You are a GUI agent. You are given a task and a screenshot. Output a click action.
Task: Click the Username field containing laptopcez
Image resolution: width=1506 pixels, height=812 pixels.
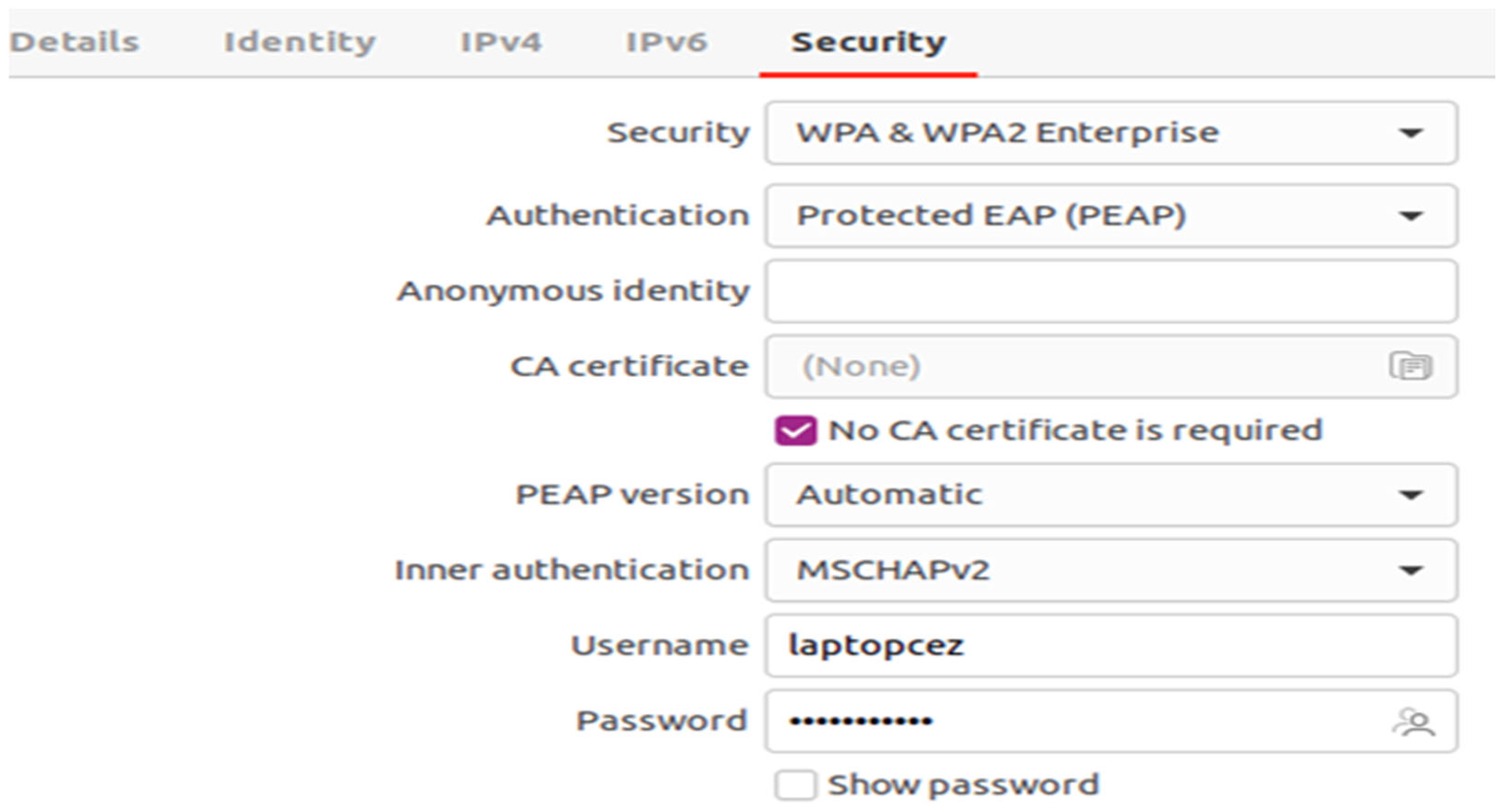tap(1111, 645)
